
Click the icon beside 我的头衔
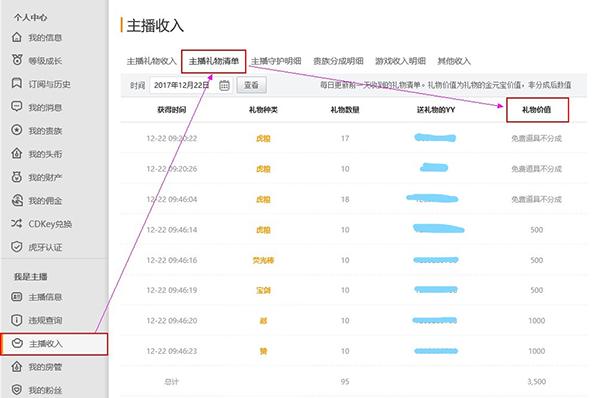point(16,154)
